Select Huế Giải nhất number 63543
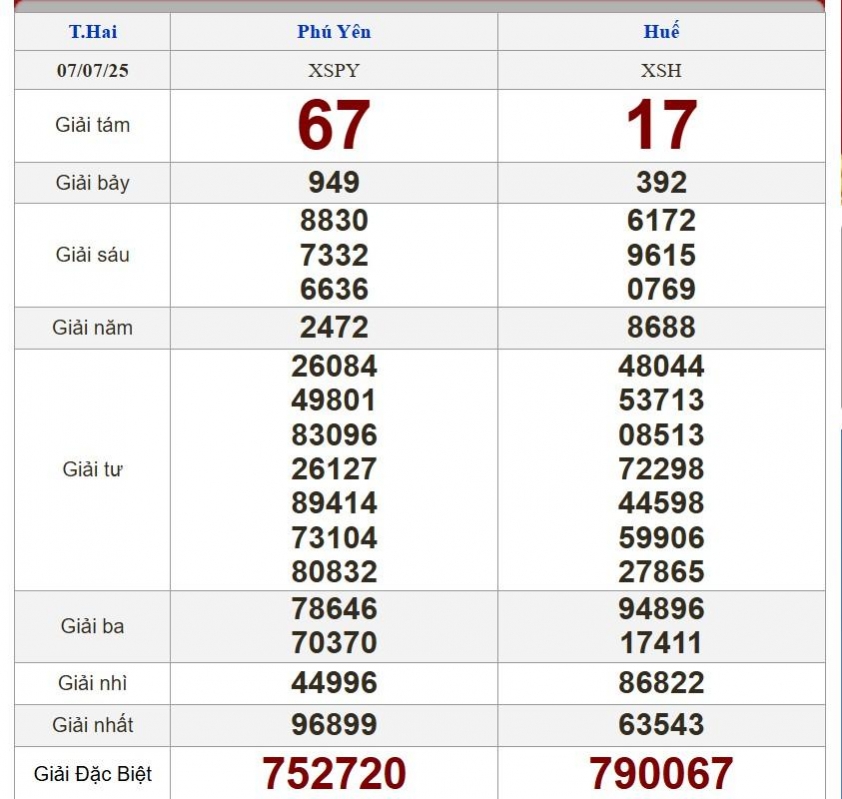This screenshot has height=799, width=842. click(x=661, y=725)
